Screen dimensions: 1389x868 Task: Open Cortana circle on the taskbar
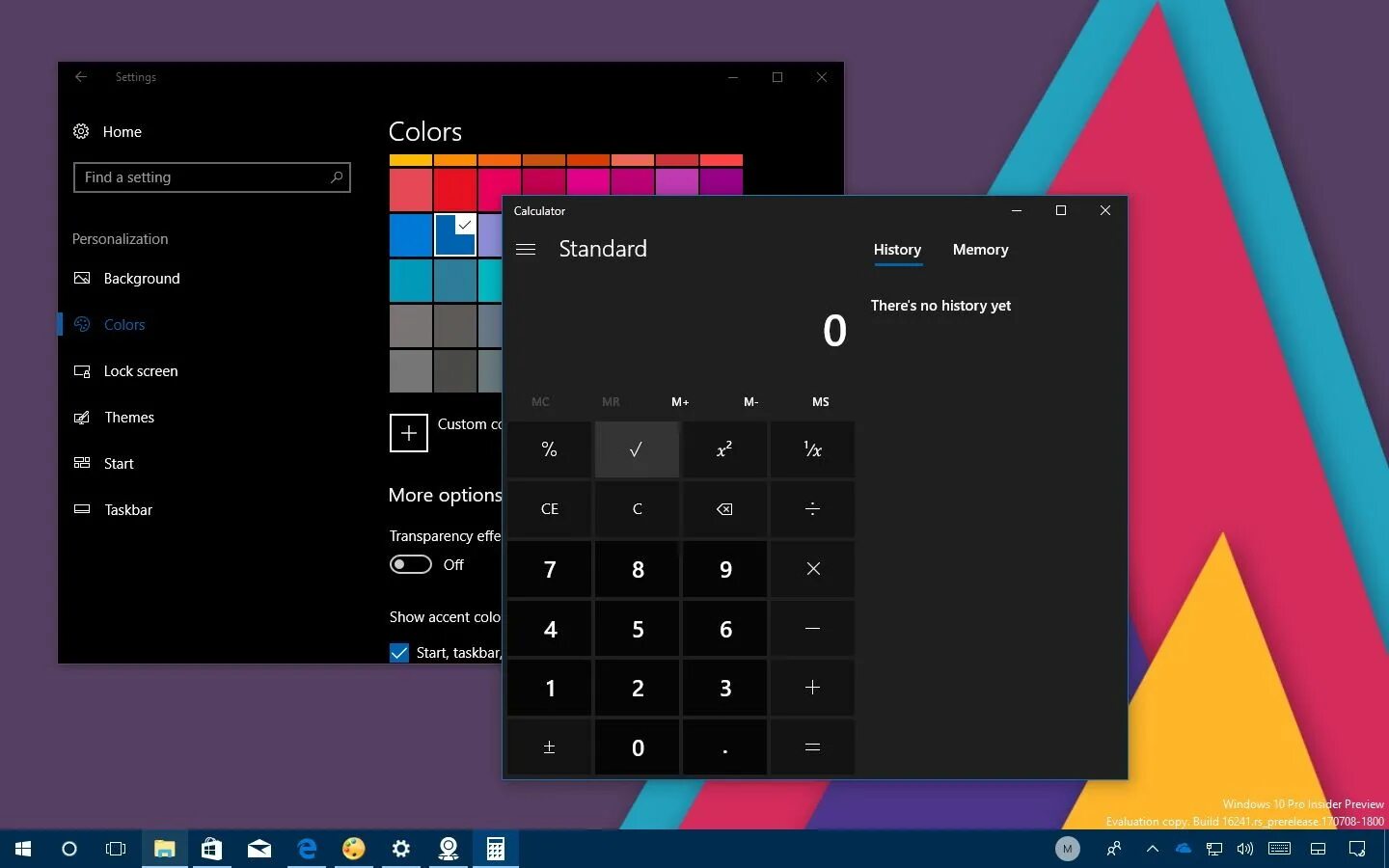coord(69,849)
